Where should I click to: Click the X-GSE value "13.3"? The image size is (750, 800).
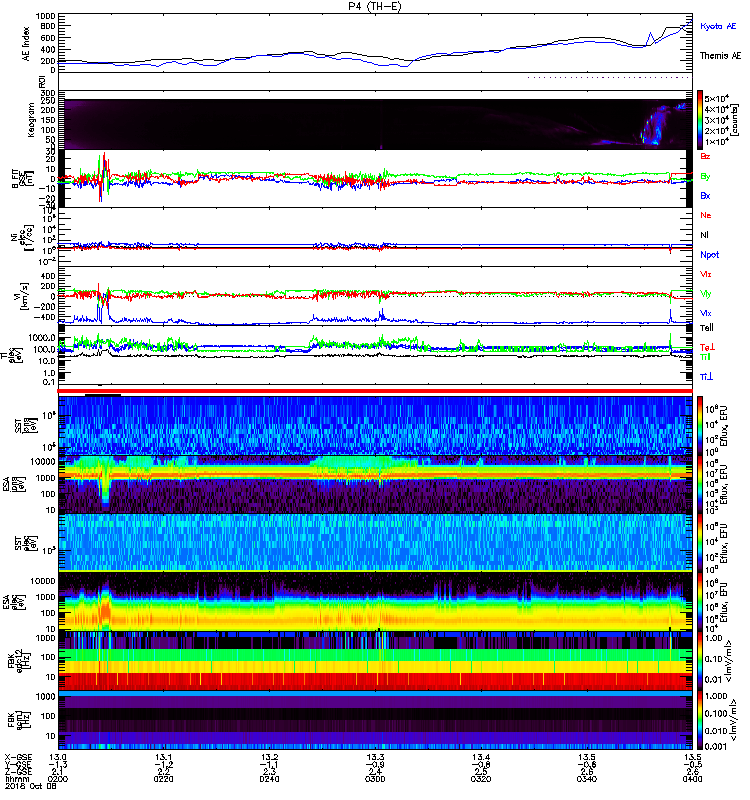[x=375, y=758]
